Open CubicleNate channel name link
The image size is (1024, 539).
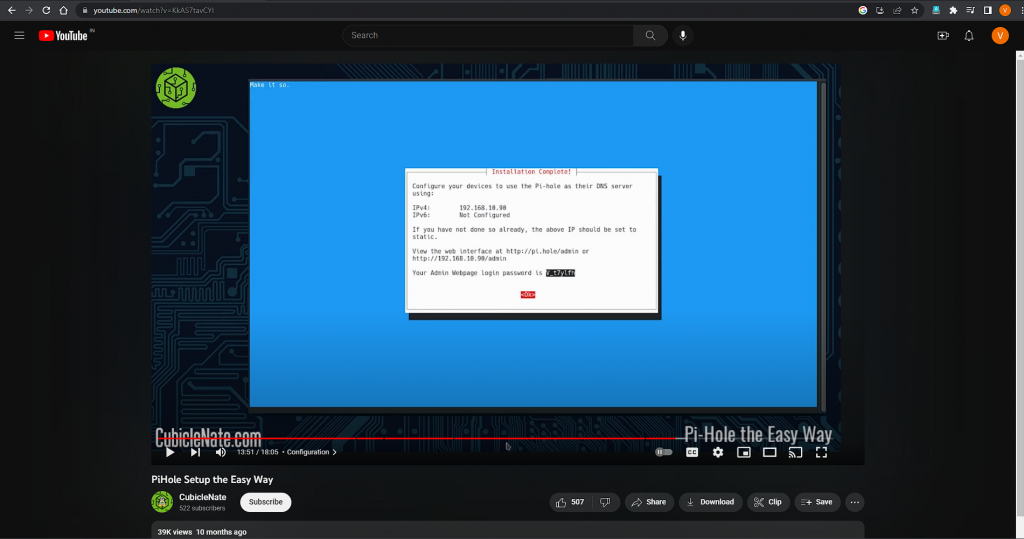[202, 497]
